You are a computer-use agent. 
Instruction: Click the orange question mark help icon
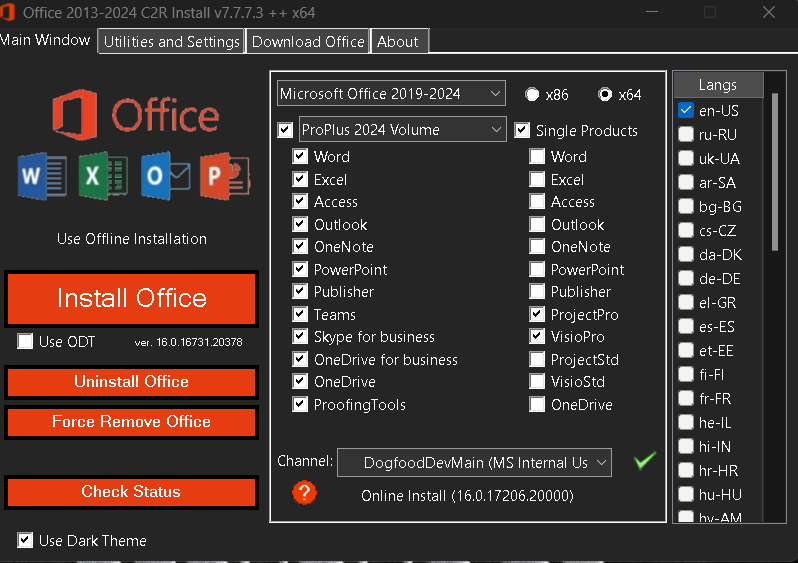[x=304, y=493]
